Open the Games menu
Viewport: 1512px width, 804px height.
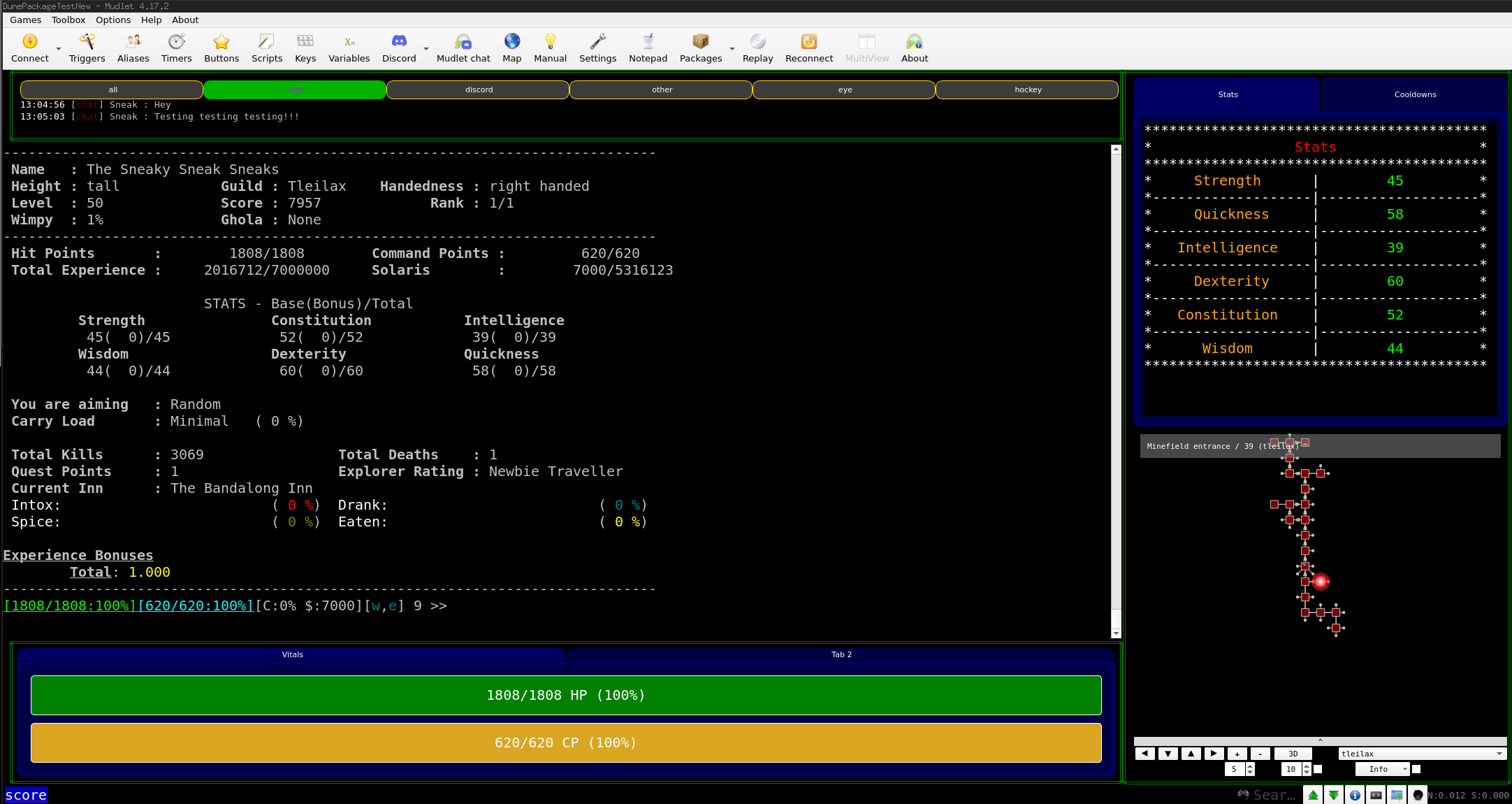[x=26, y=20]
